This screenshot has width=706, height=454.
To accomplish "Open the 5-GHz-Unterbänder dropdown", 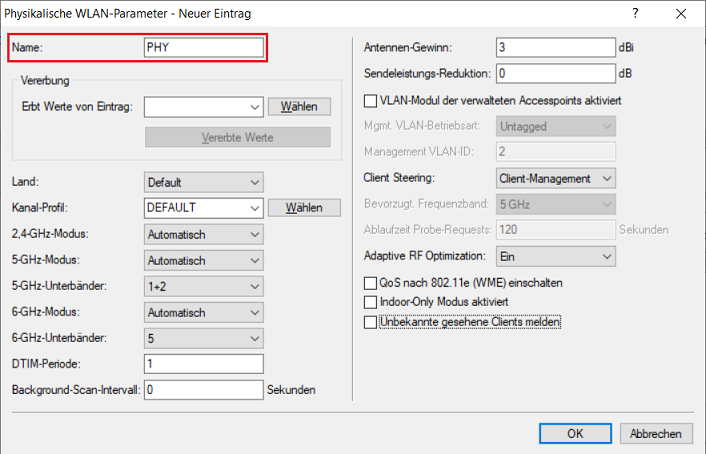I will 203,286.
